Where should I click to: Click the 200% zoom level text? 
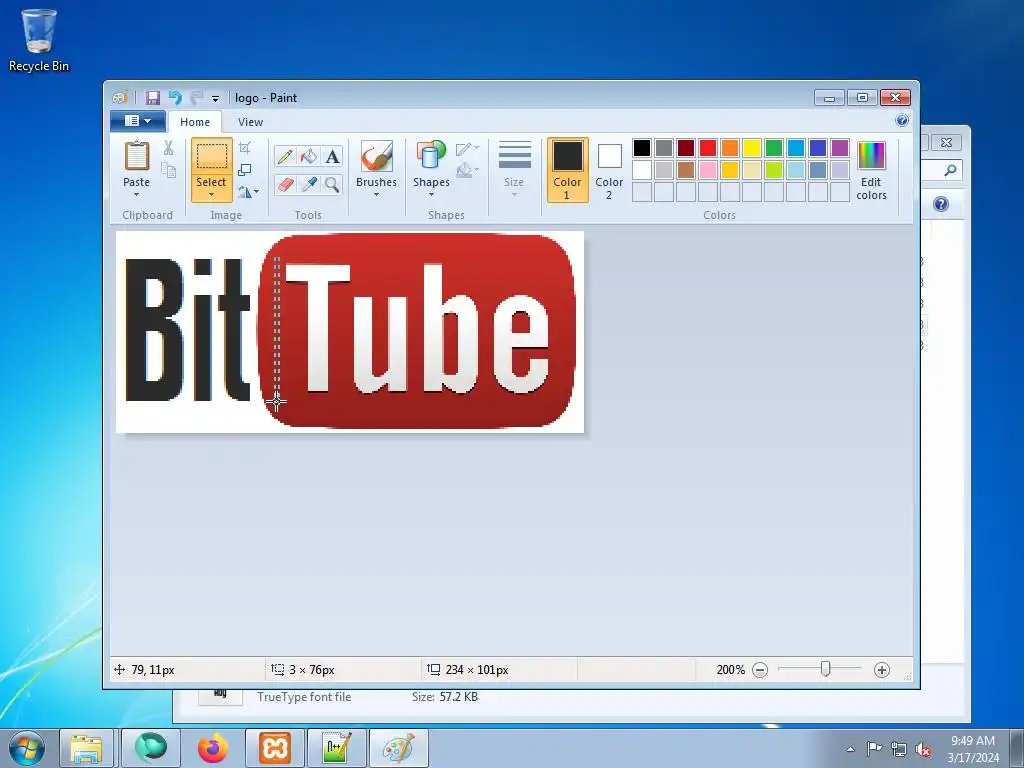730,669
